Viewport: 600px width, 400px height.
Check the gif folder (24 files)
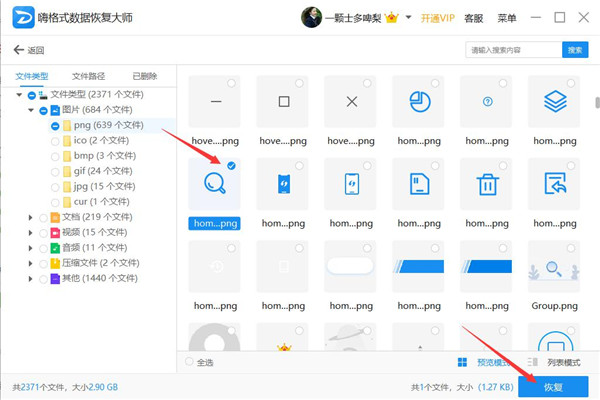54,172
